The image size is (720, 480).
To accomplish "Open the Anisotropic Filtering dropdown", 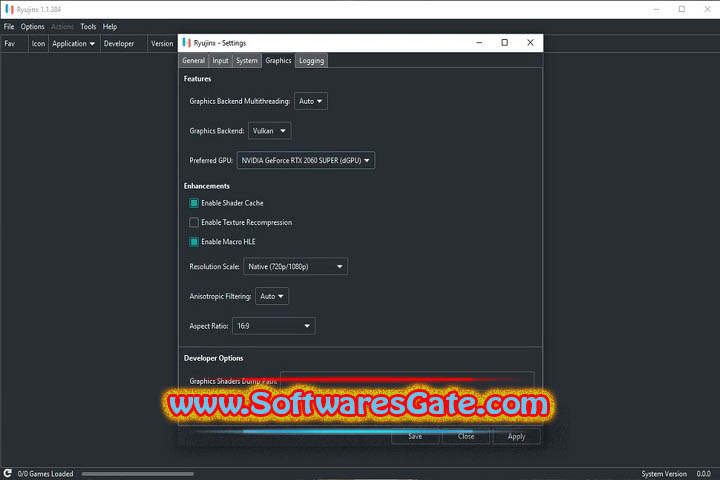I will [x=272, y=296].
